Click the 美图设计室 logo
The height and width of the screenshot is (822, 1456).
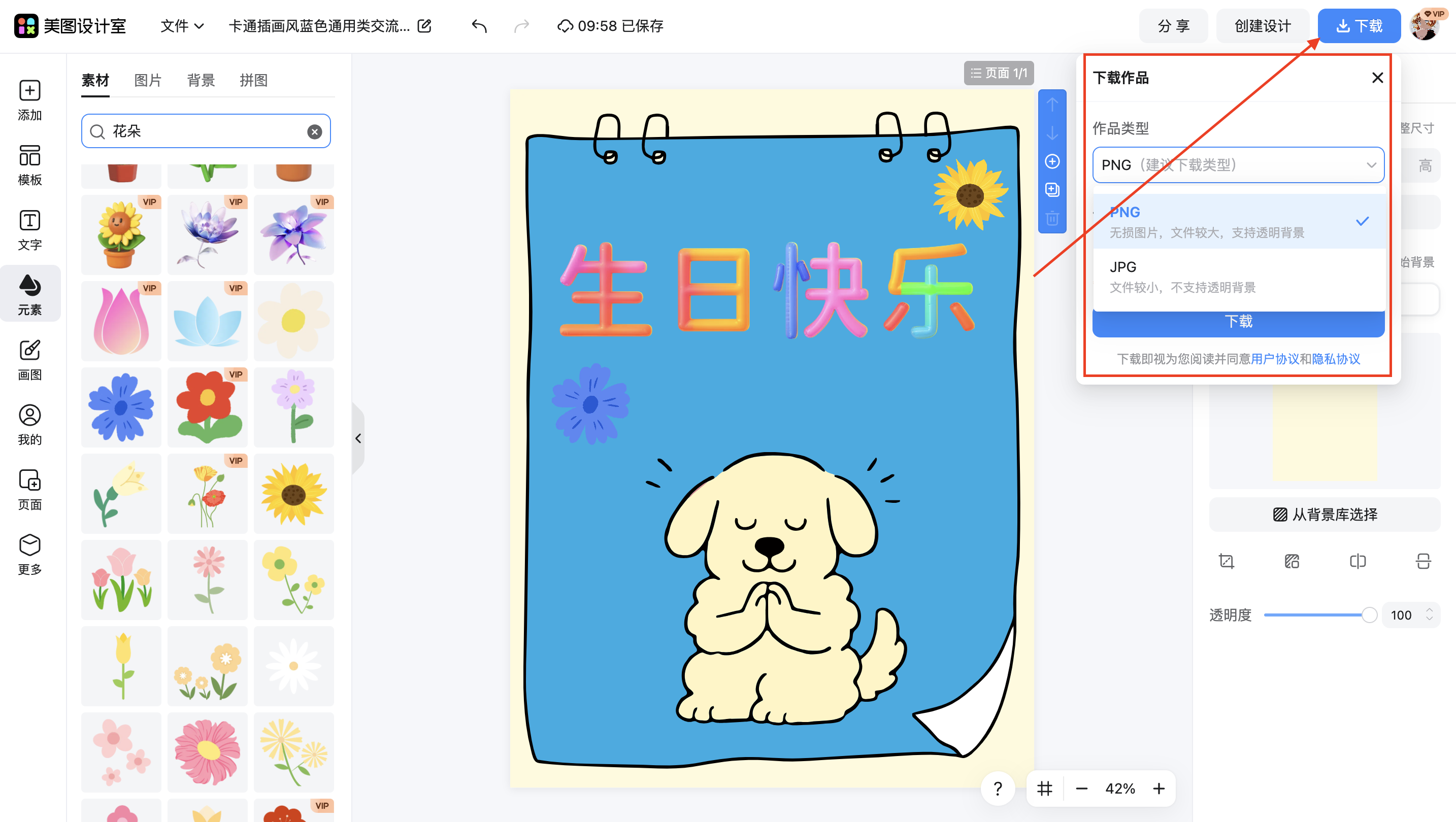70,26
